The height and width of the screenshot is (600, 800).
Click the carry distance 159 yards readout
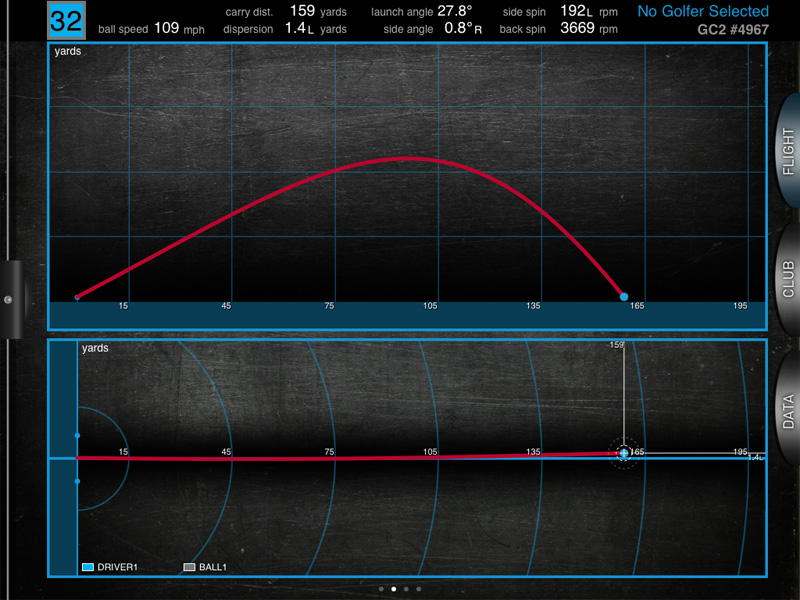pyautogui.click(x=302, y=11)
